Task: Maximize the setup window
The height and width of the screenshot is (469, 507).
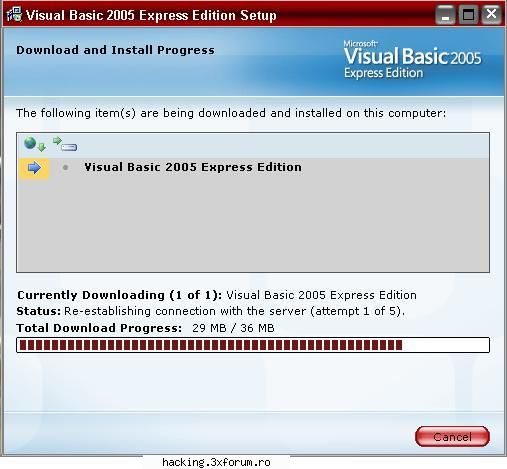Action: [468, 15]
